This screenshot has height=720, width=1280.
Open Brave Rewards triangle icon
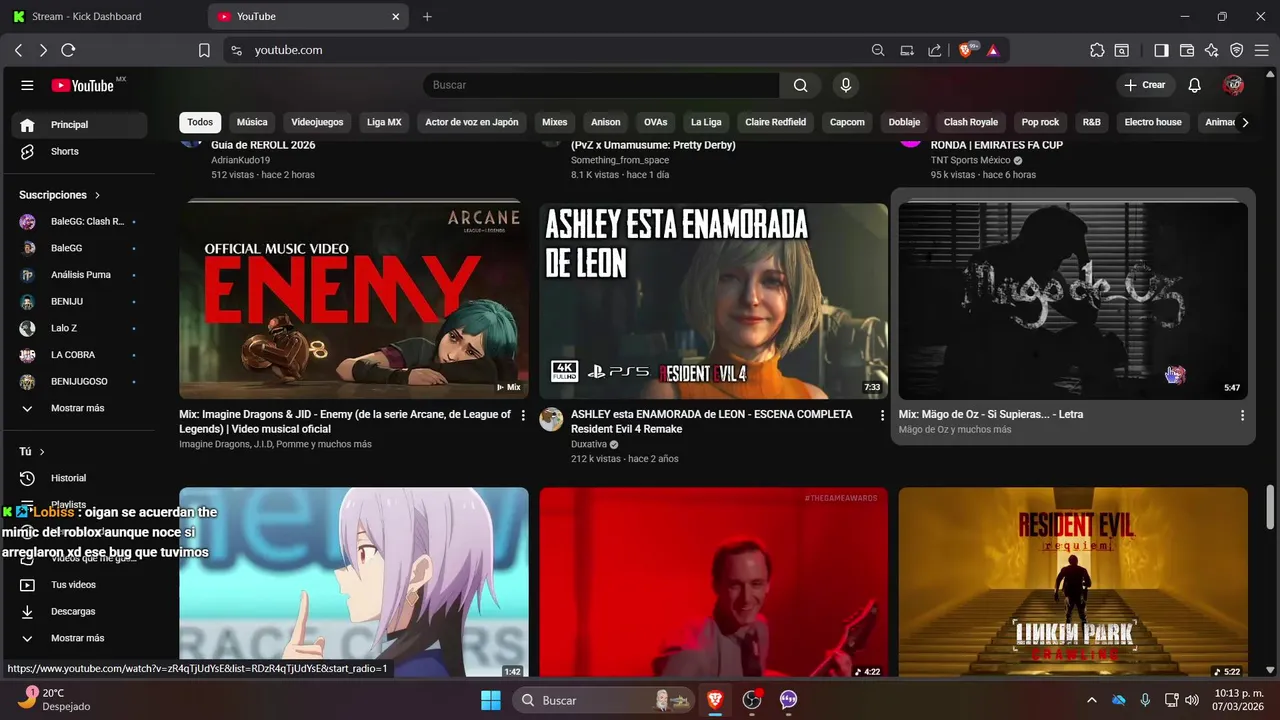tap(993, 50)
